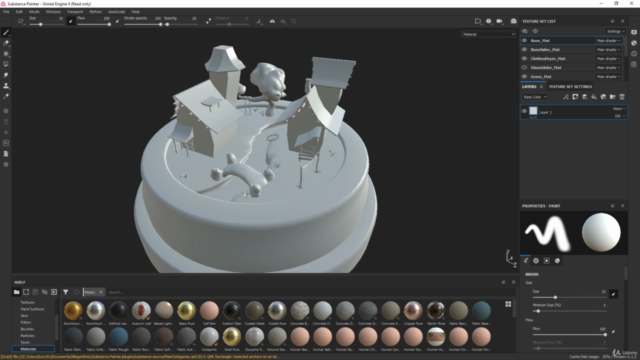This screenshot has width=640, height=360.
Task: Open Main shader dropdown for ClothesDryer_Mat
Action: tap(608, 58)
